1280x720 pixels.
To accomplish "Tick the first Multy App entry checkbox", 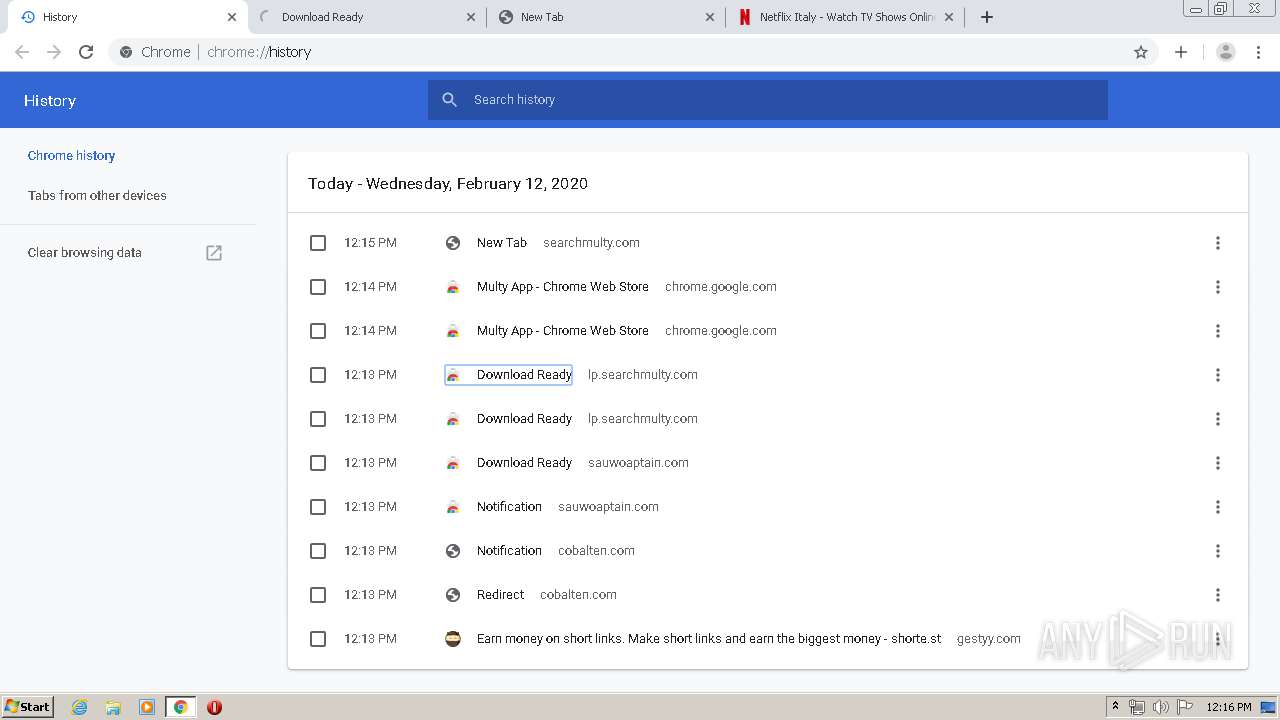I will [x=318, y=287].
